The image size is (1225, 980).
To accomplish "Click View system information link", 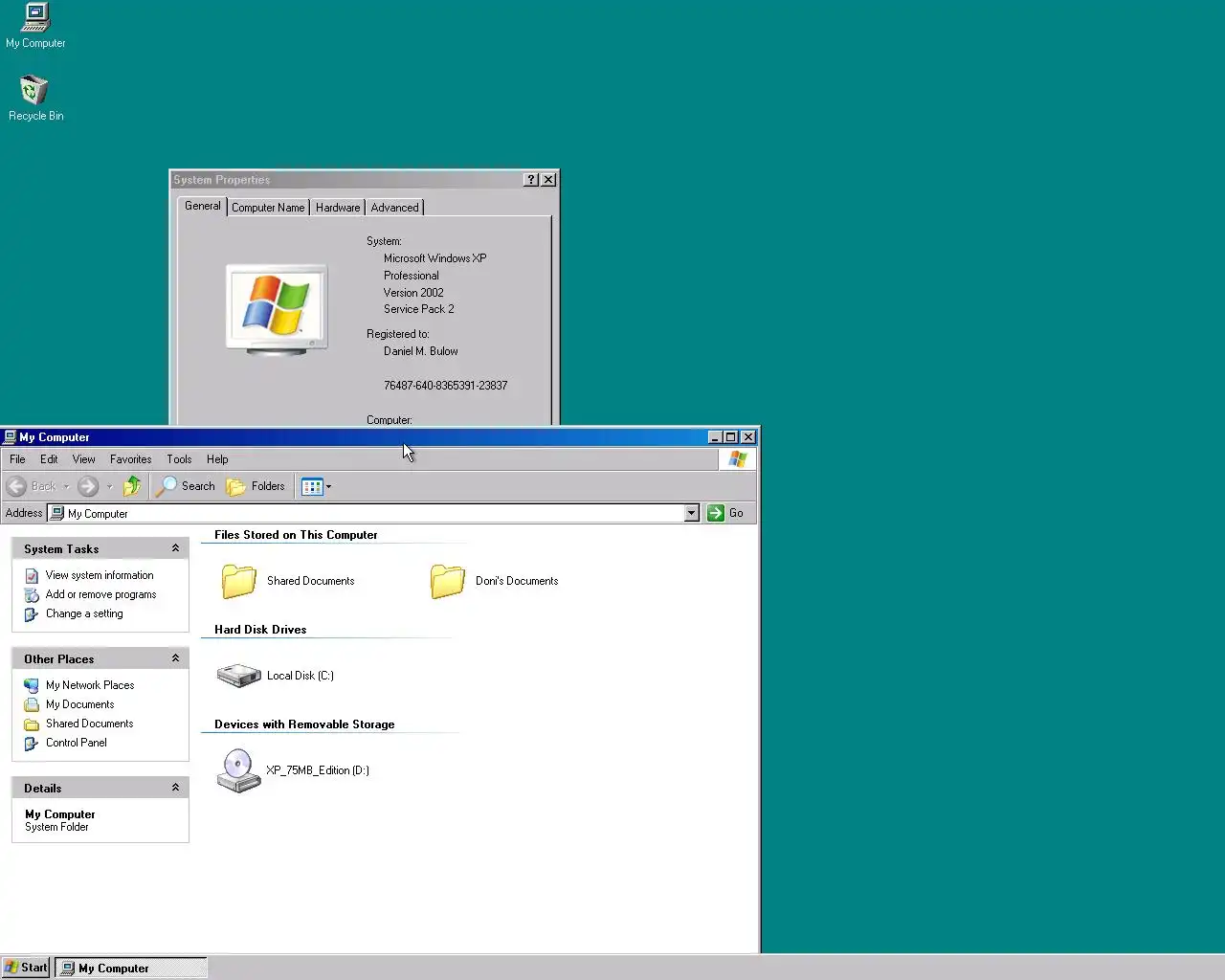I will (x=100, y=575).
